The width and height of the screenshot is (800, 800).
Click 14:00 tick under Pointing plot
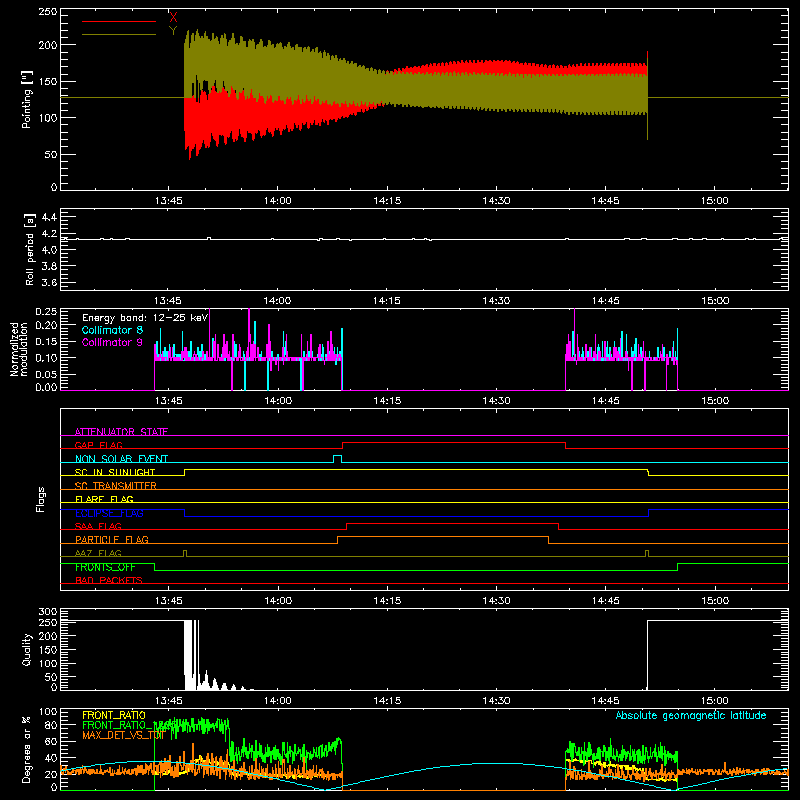[x=278, y=201]
